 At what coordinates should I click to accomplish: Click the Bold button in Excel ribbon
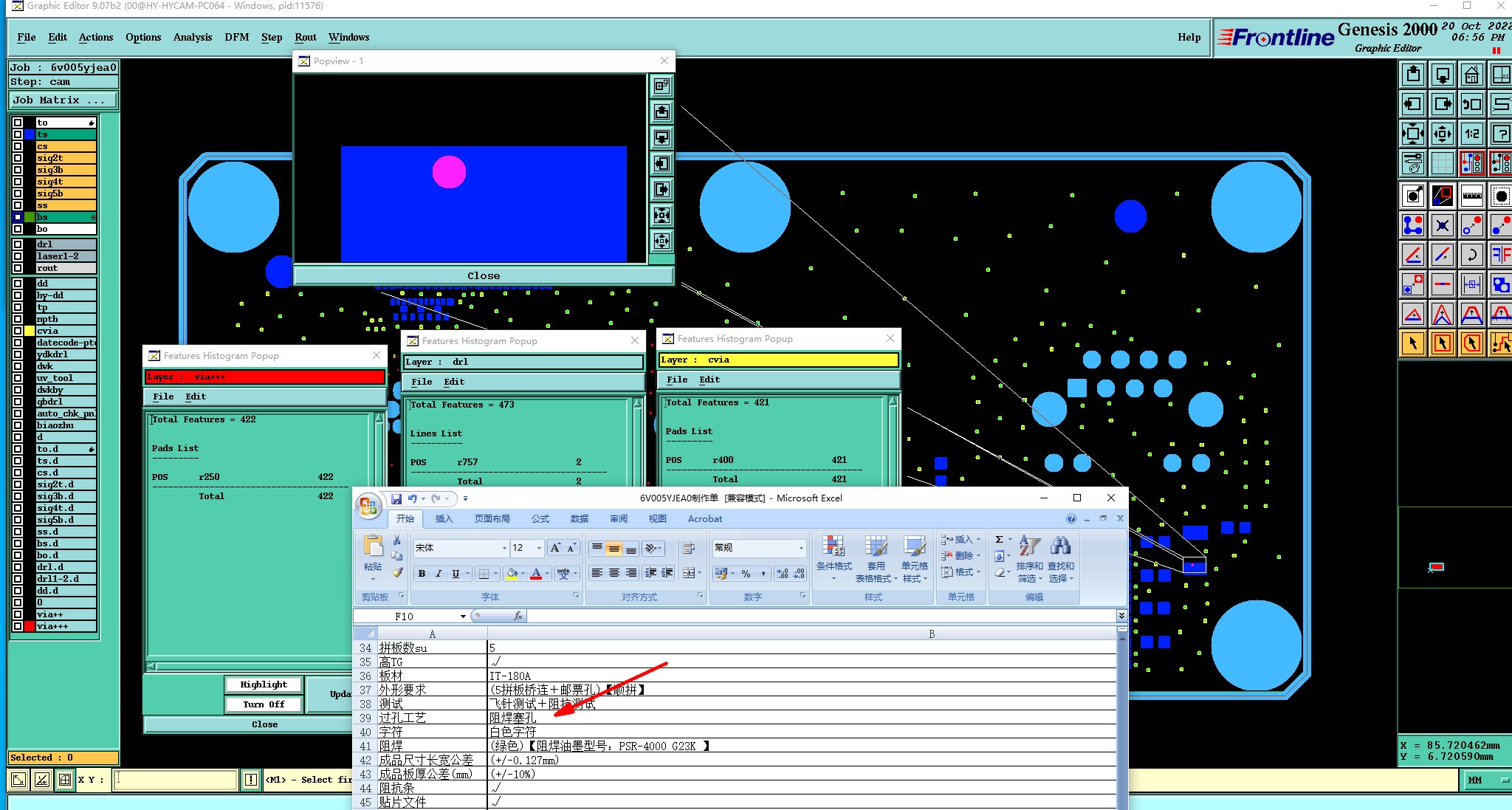click(x=422, y=574)
